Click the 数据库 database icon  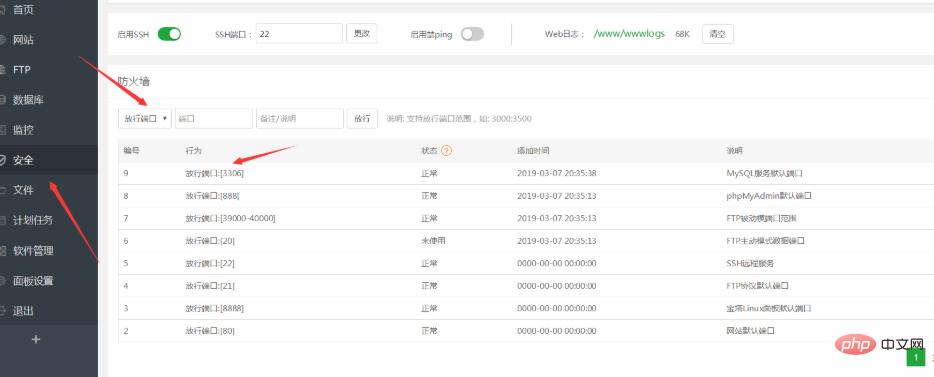pyautogui.click(x=2, y=99)
